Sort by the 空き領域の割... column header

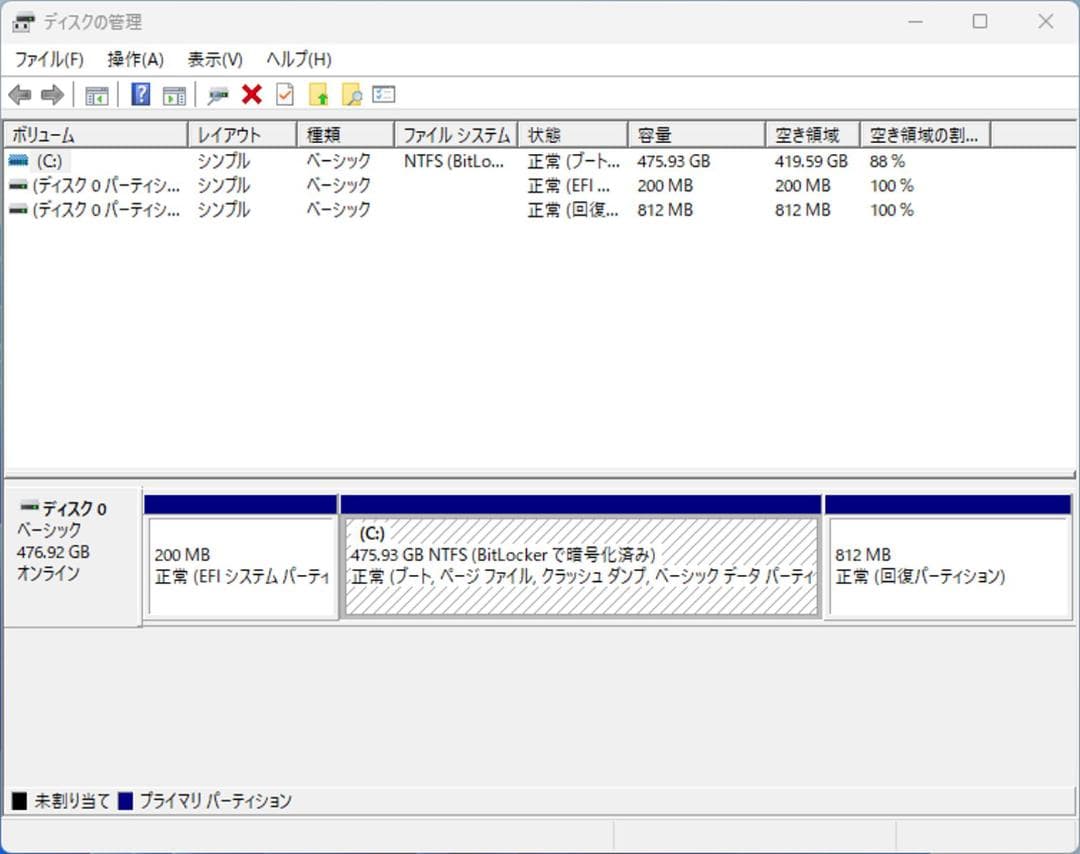(926, 134)
